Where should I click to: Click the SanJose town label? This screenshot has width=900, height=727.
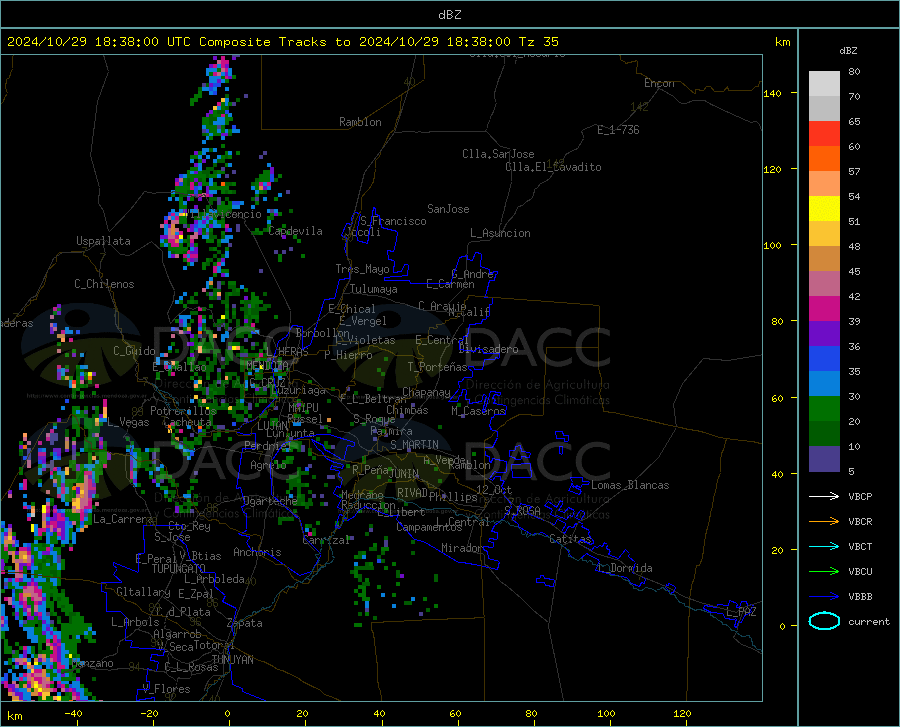coord(448,209)
